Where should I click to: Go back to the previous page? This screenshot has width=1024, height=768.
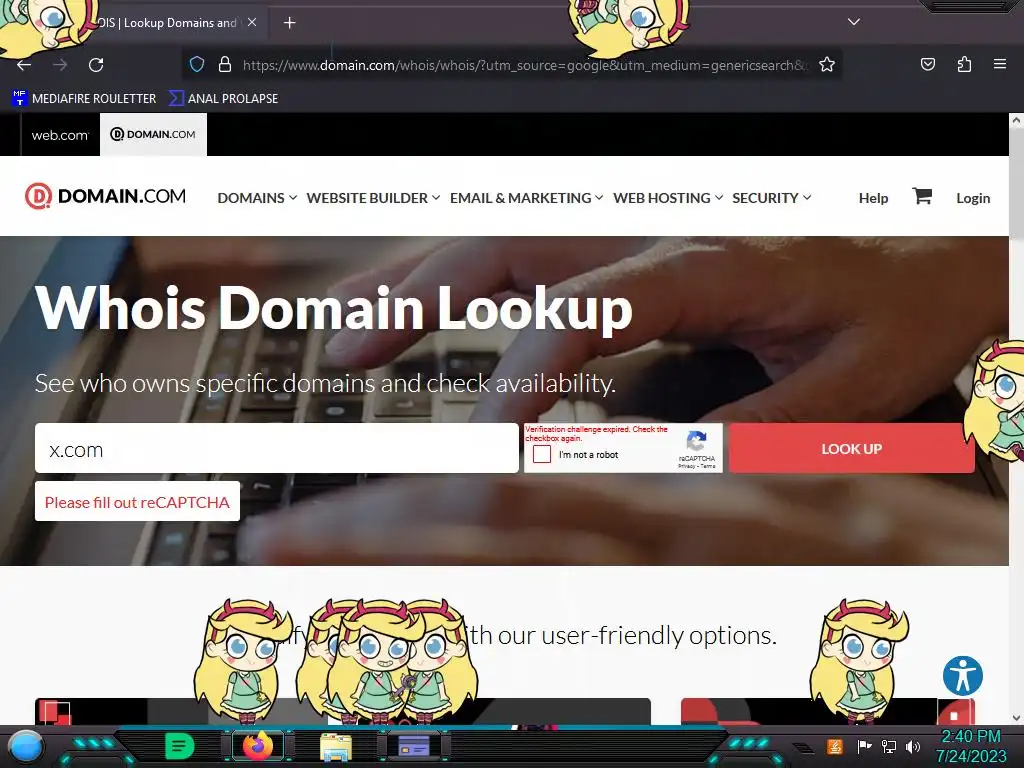click(24, 65)
